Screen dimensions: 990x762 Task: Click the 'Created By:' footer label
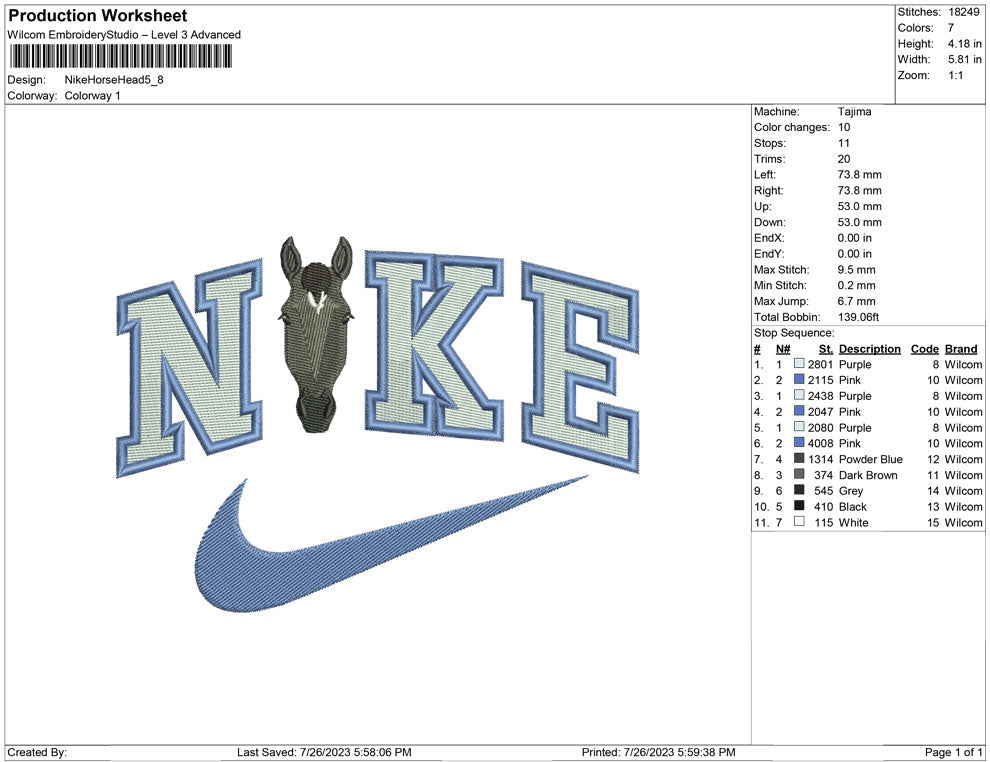[x=37, y=752]
